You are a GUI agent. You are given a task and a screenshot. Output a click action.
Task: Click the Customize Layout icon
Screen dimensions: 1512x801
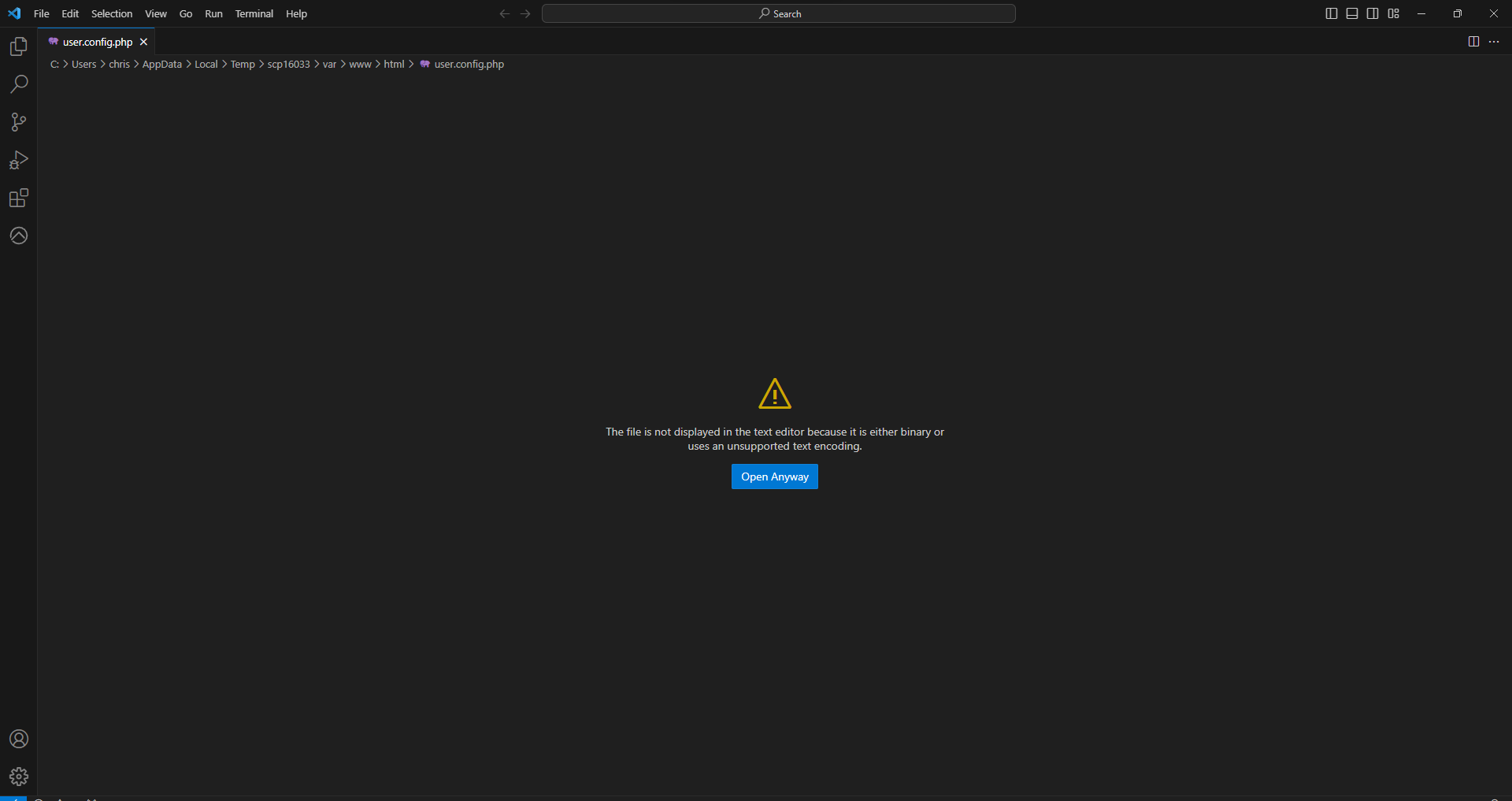(1394, 13)
